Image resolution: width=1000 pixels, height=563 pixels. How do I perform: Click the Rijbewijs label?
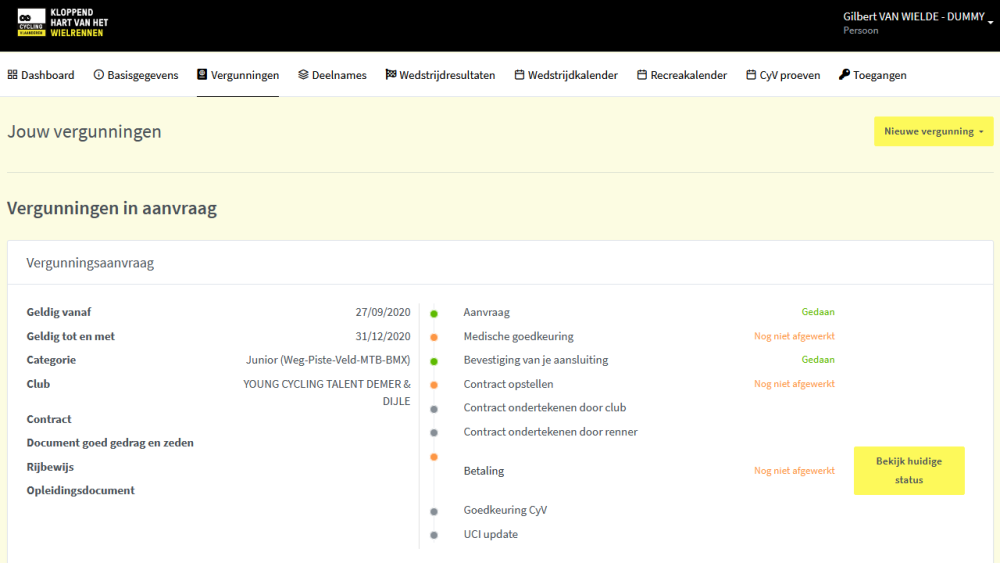[x=50, y=467]
